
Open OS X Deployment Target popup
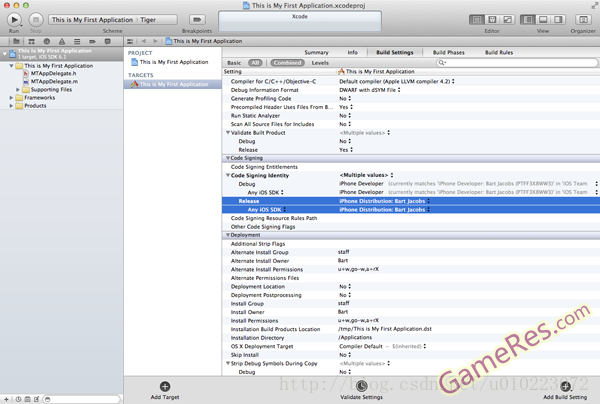pos(382,346)
